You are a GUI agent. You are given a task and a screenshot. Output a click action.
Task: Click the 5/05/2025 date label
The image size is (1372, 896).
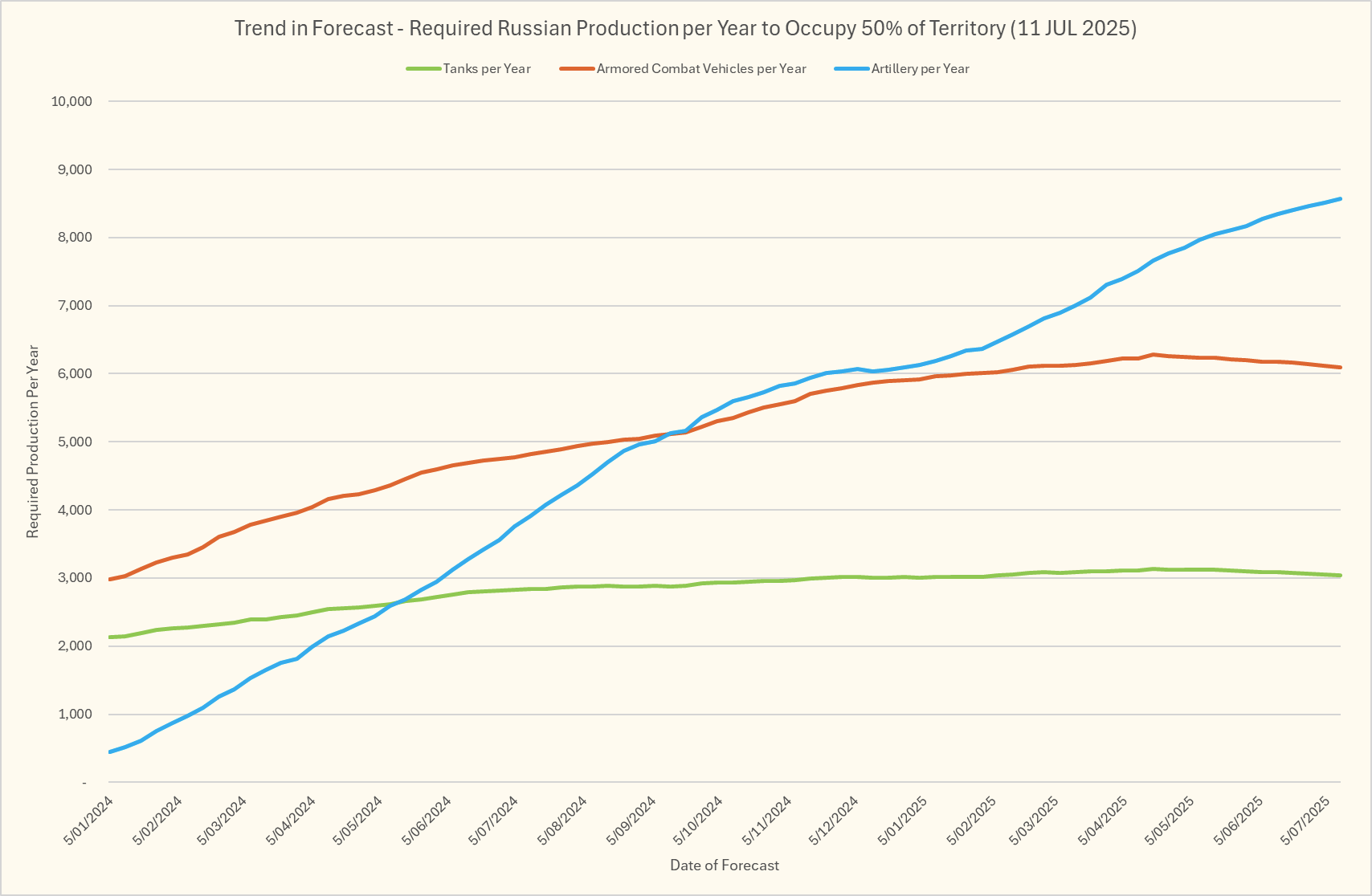point(1168,820)
